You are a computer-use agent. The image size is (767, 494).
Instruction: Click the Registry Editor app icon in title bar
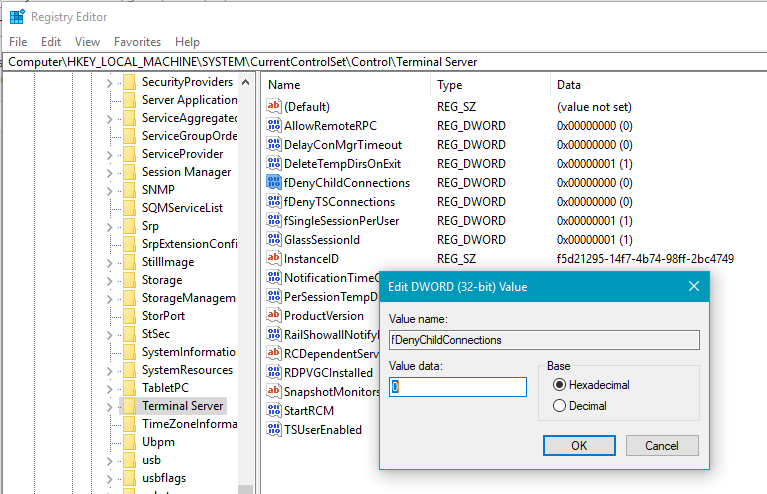click(x=17, y=16)
